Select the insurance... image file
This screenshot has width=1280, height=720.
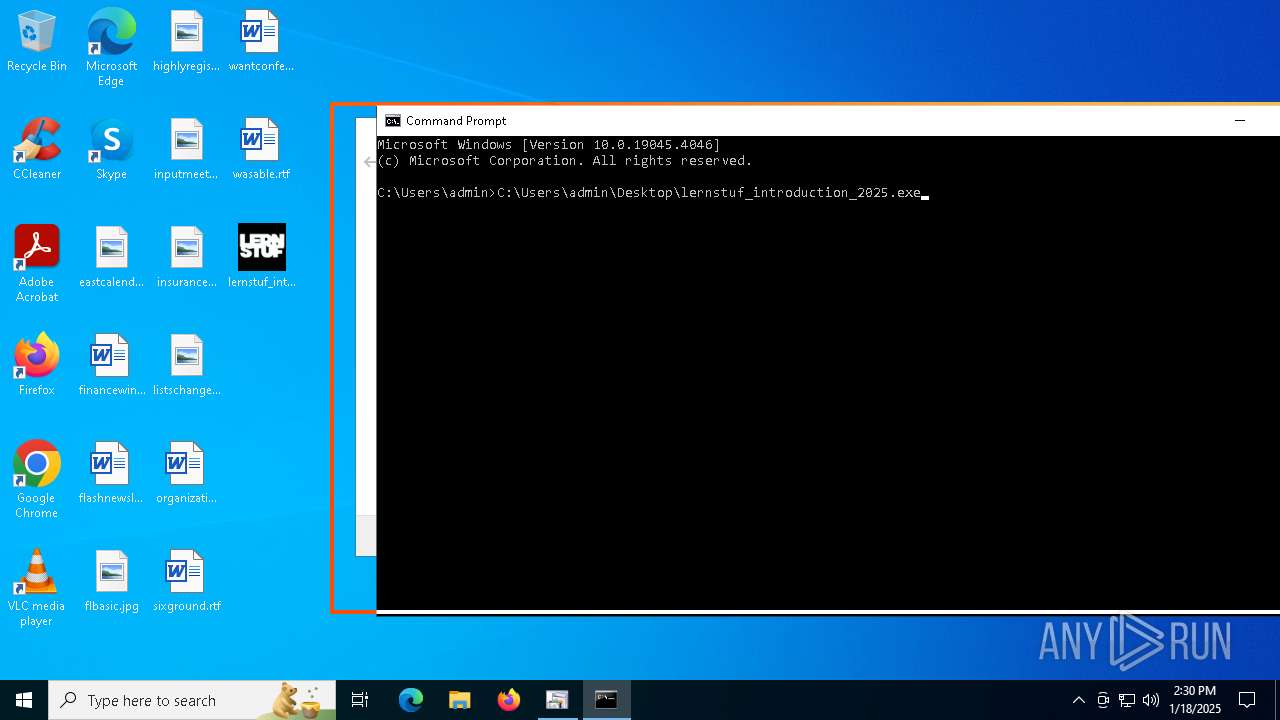(x=186, y=257)
